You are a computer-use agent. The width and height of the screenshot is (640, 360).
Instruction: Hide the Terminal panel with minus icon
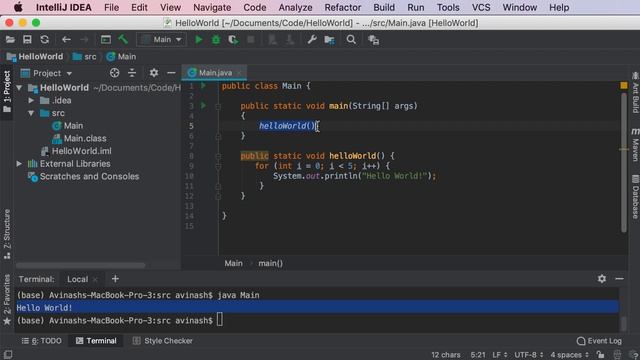point(619,279)
